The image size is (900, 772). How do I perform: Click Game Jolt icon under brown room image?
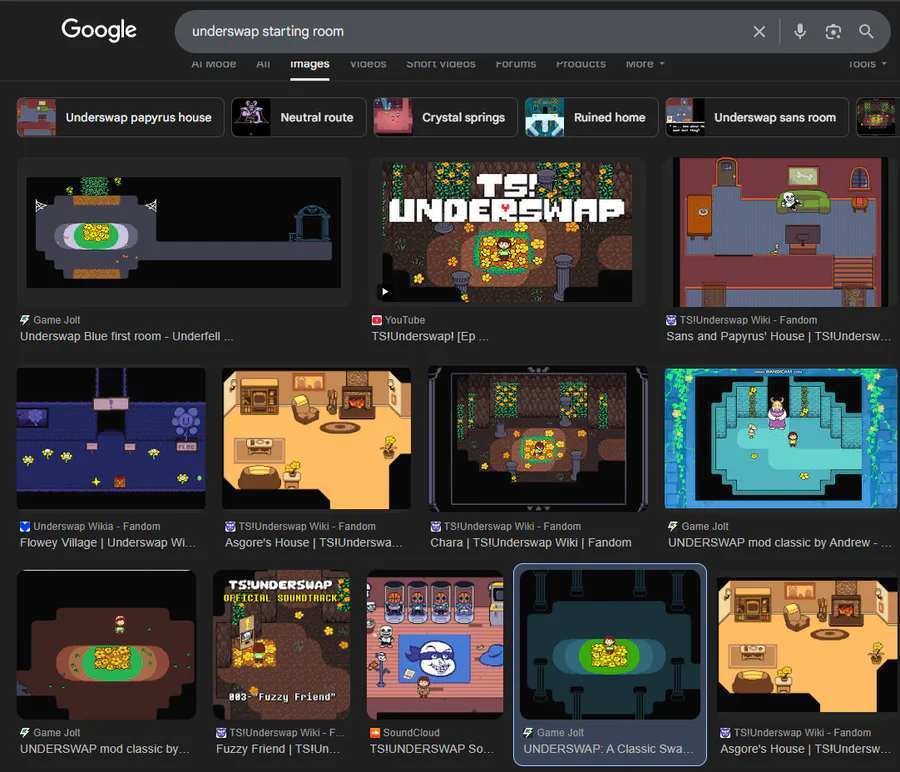(x=25, y=732)
